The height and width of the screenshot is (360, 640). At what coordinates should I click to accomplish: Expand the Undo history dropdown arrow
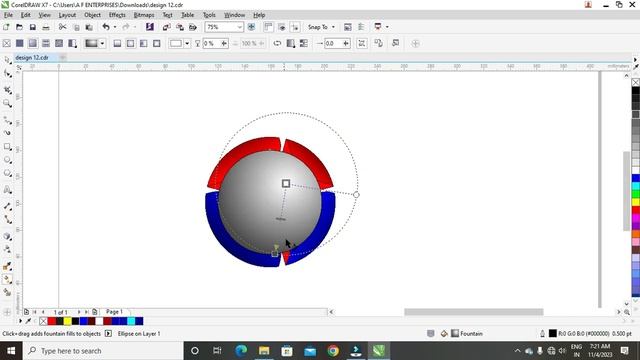(115, 27)
